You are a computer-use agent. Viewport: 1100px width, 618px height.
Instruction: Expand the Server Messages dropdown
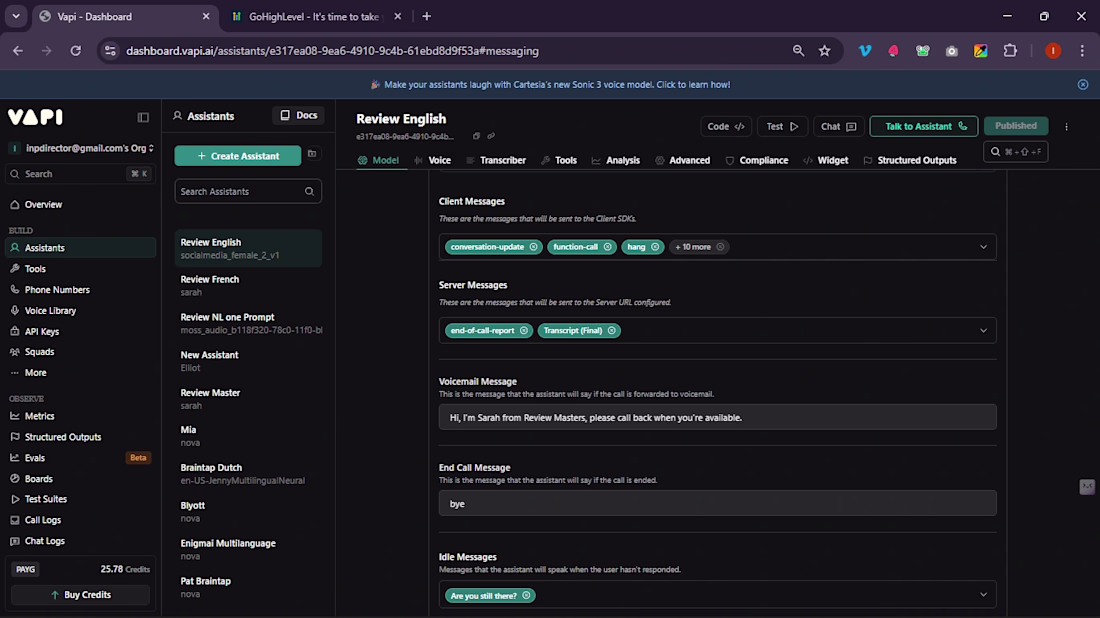pyautogui.click(x=984, y=330)
